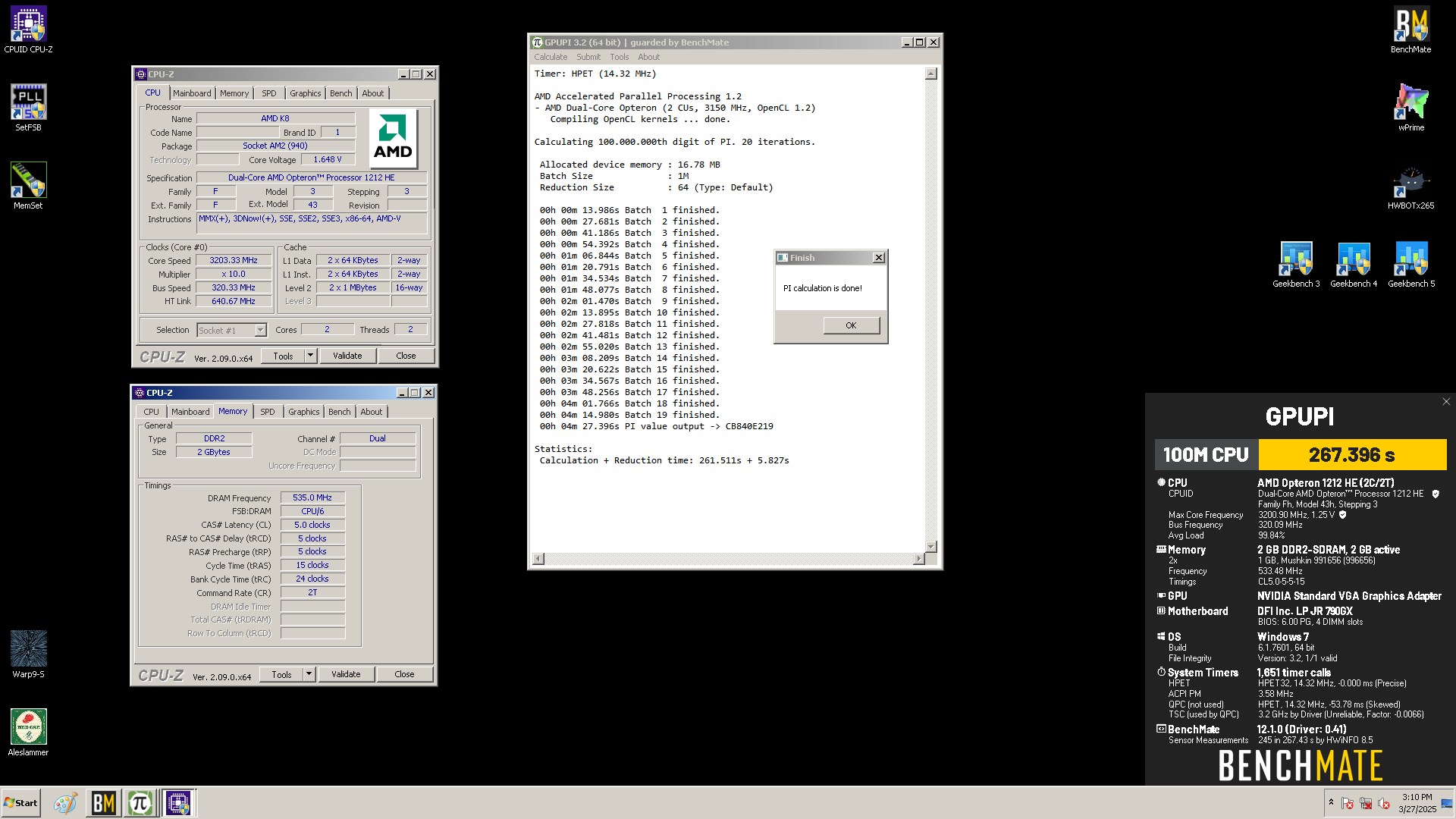This screenshot has height=819, width=1456.
Task: Click the CPUID verified shield icon in BenchMate
Action: point(1435,494)
